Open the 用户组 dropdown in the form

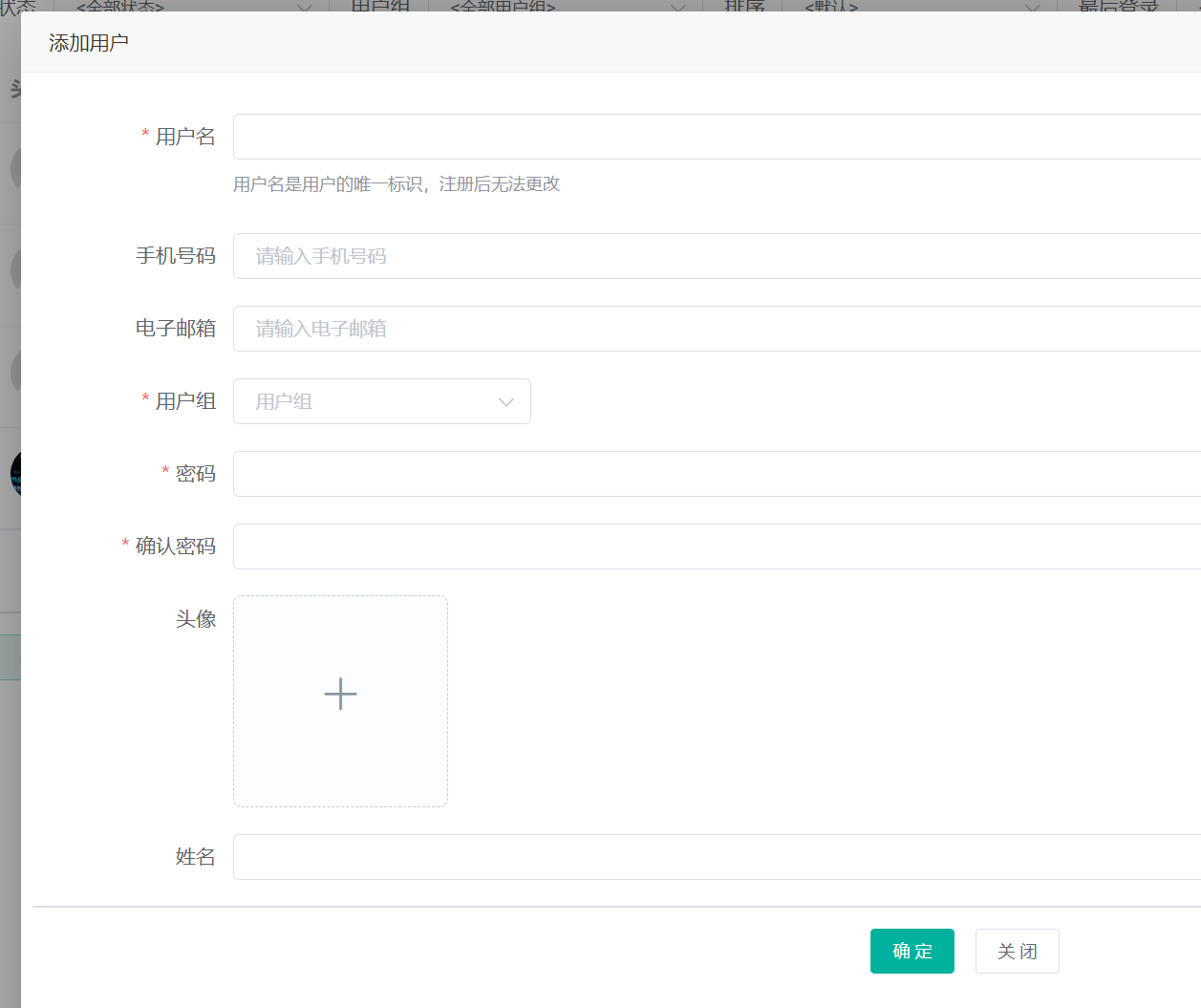(x=382, y=401)
